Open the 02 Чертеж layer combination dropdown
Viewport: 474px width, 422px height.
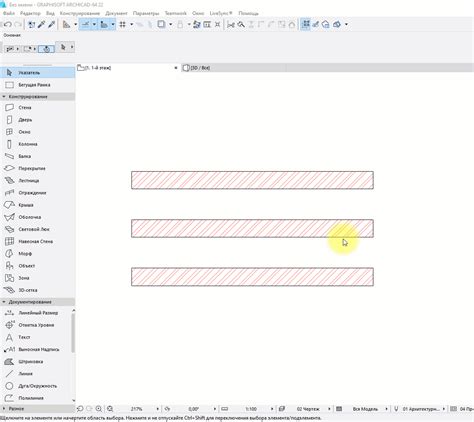[x=329, y=409]
